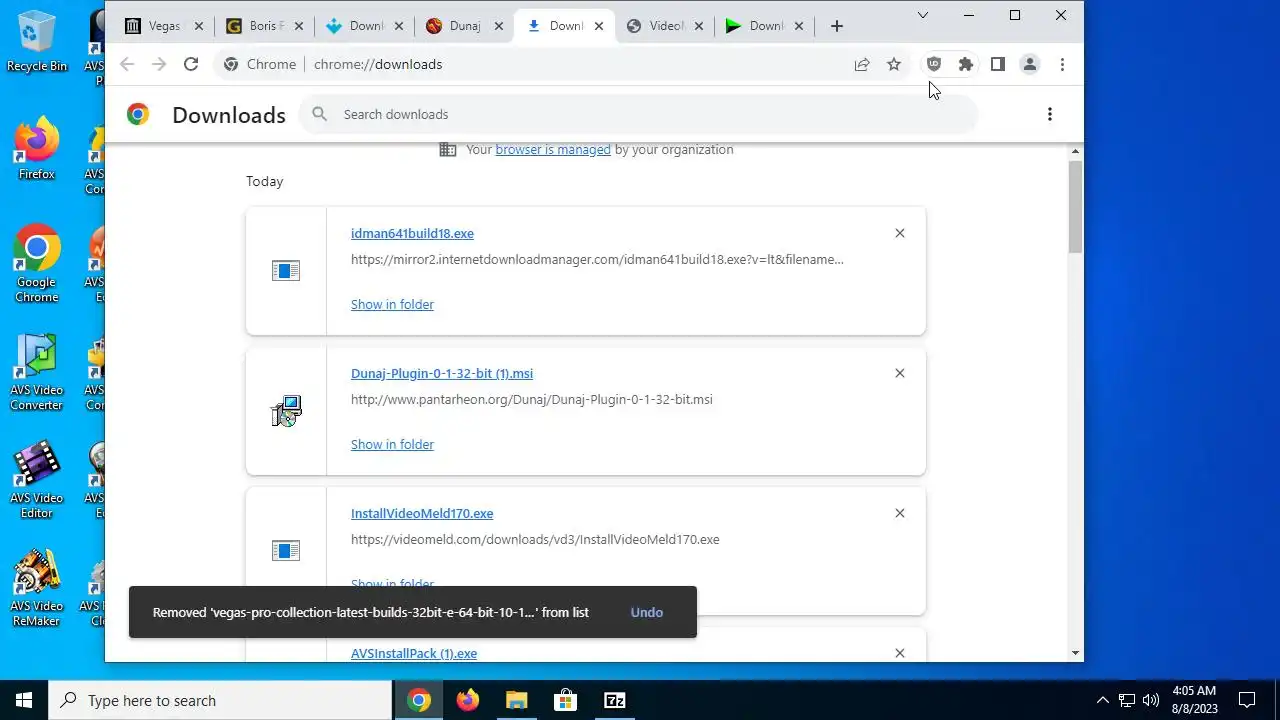The height and width of the screenshot is (720, 1280).
Task: Close the Dunaj tab
Action: pos(499,26)
